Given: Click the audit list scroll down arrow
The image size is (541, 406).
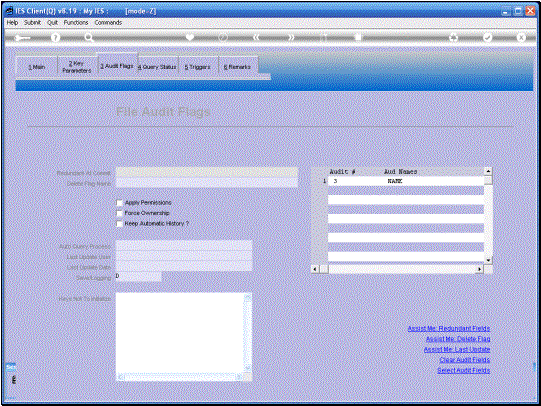Looking at the screenshot, I should 488,260.
